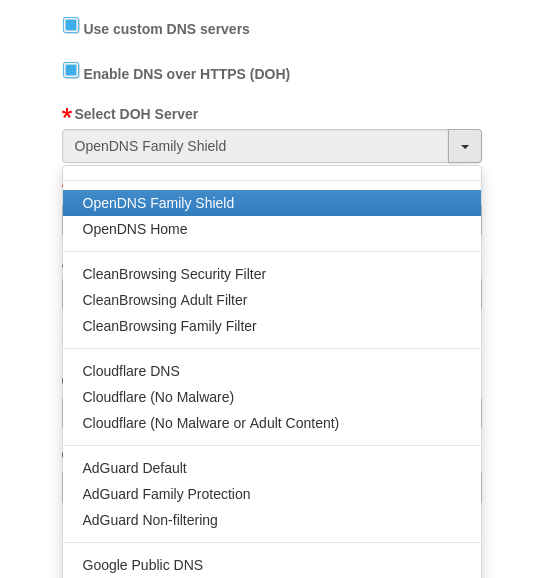Select Cloudflare DNS server
The height and width of the screenshot is (578, 559).
pyautogui.click(x=272, y=371)
